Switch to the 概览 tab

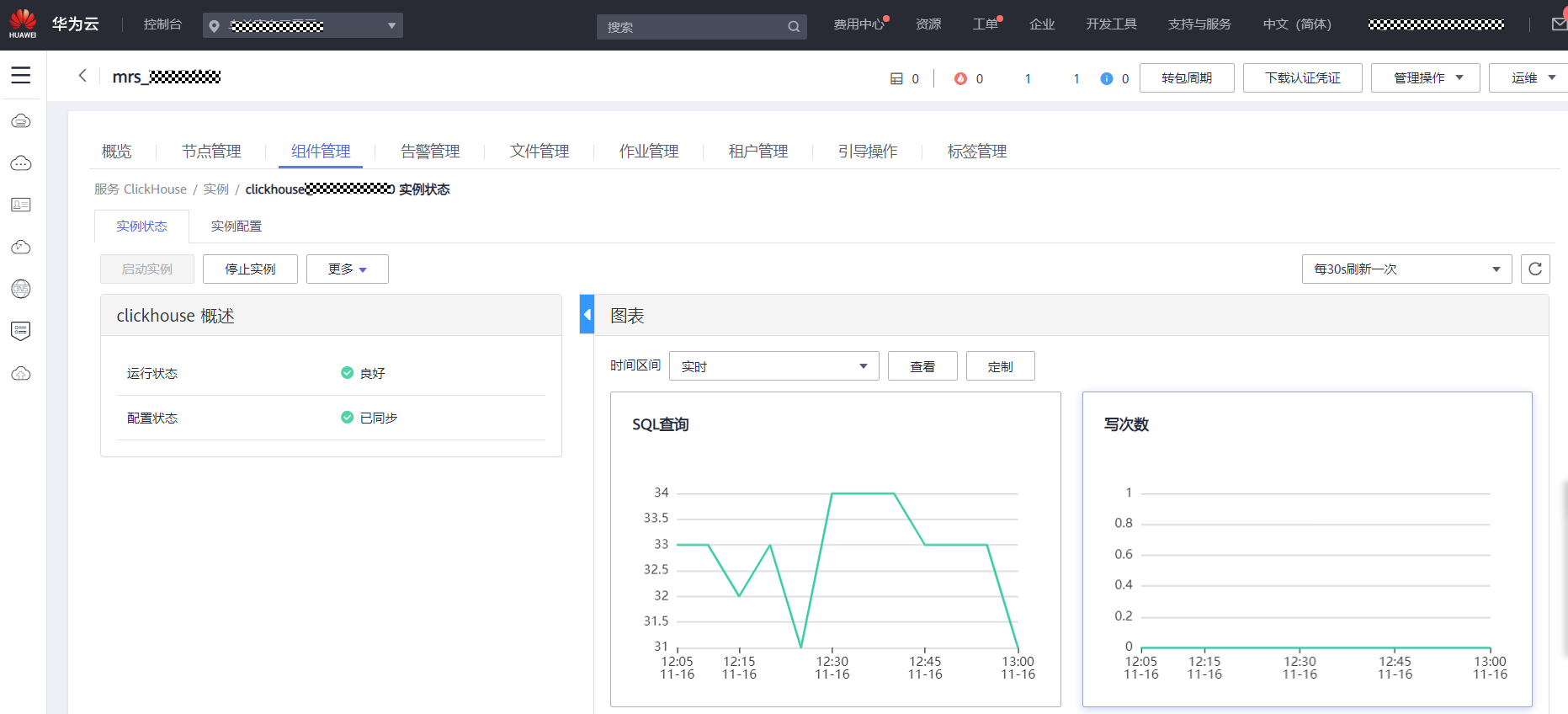(117, 152)
